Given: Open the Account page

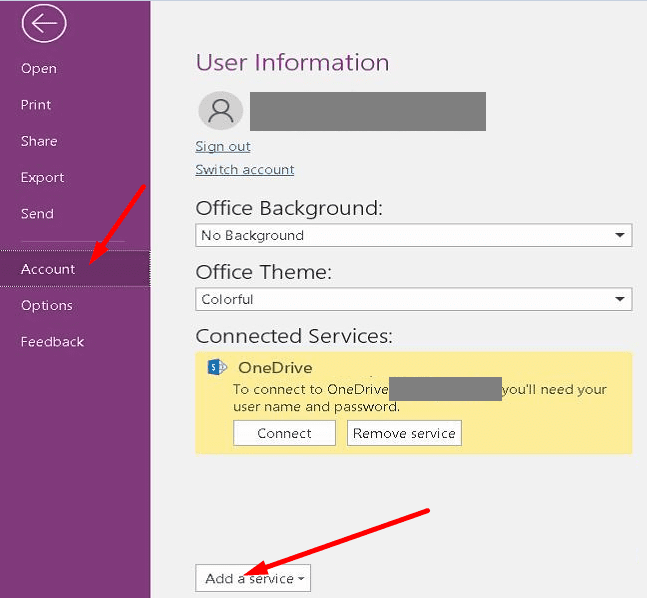Looking at the screenshot, I should (x=75, y=269).
